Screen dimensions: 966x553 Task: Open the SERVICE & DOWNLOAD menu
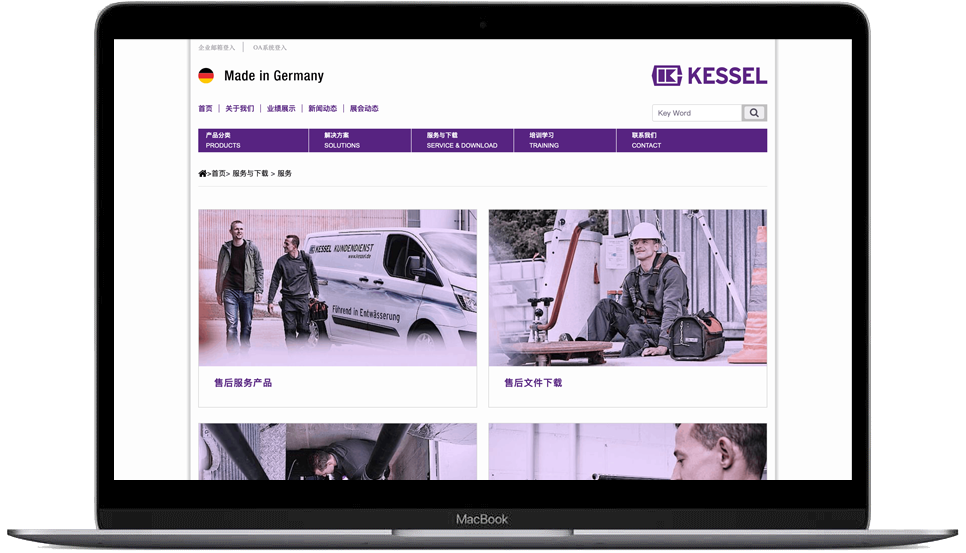tap(462, 140)
